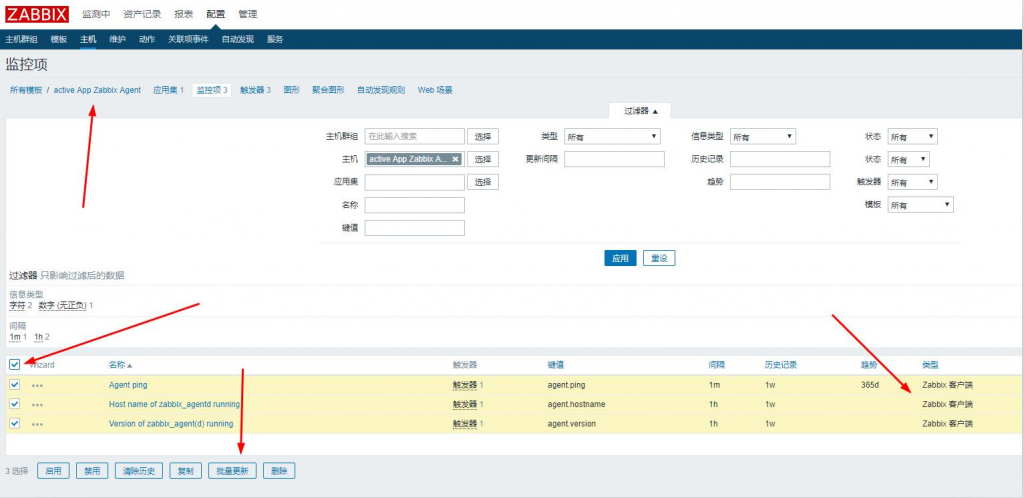Click 选择 button next to 主机
The image size is (1024, 498).
coord(483,159)
